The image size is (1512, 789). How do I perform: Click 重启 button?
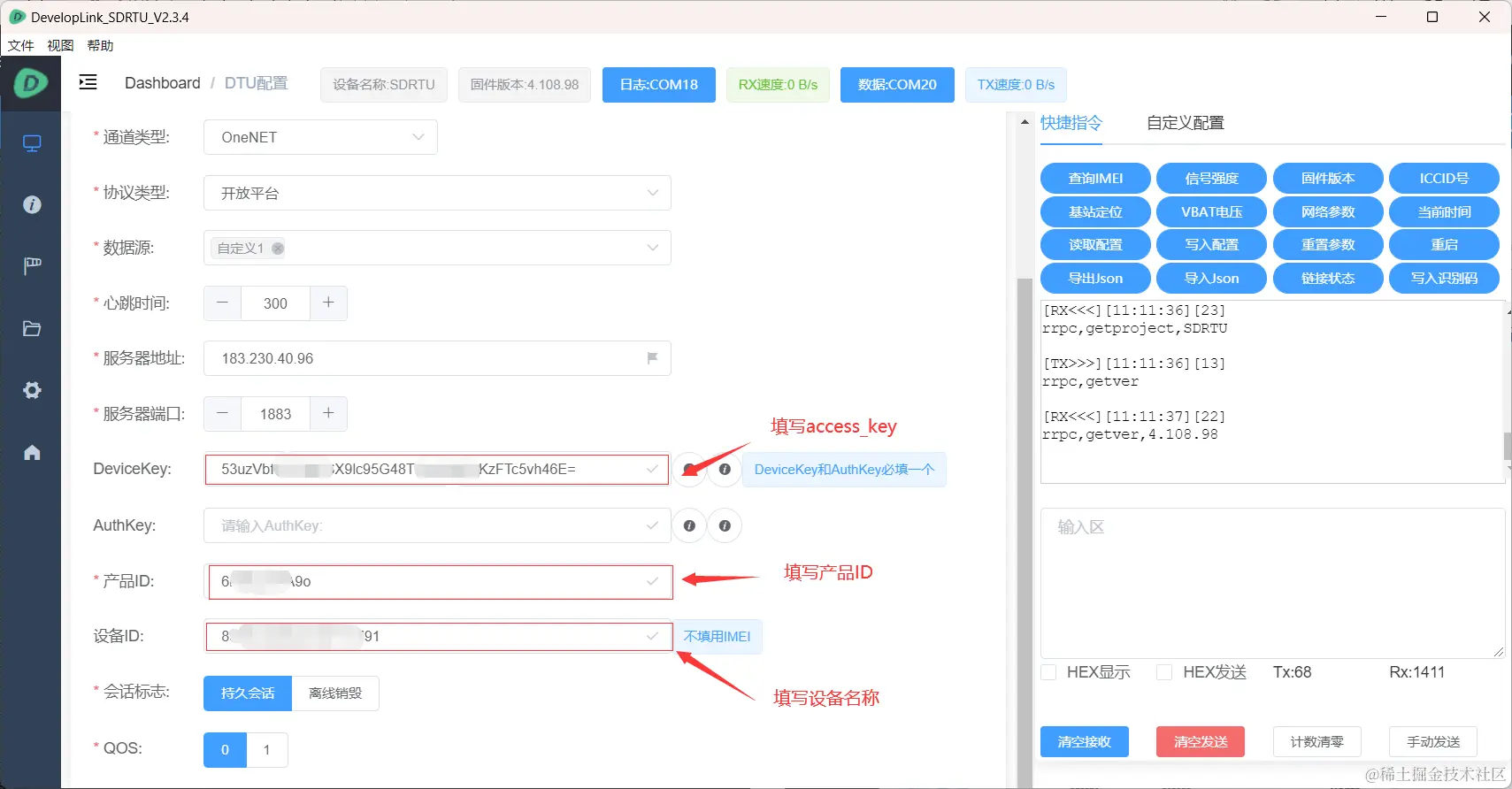click(1444, 245)
